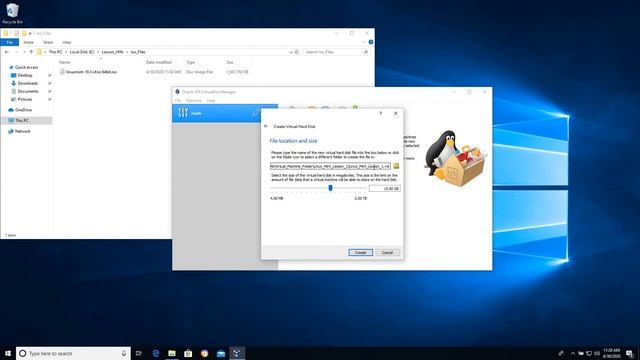Screen dimensions: 640x360
Task: Open Task View from the taskbar
Action: pos(139,353)
